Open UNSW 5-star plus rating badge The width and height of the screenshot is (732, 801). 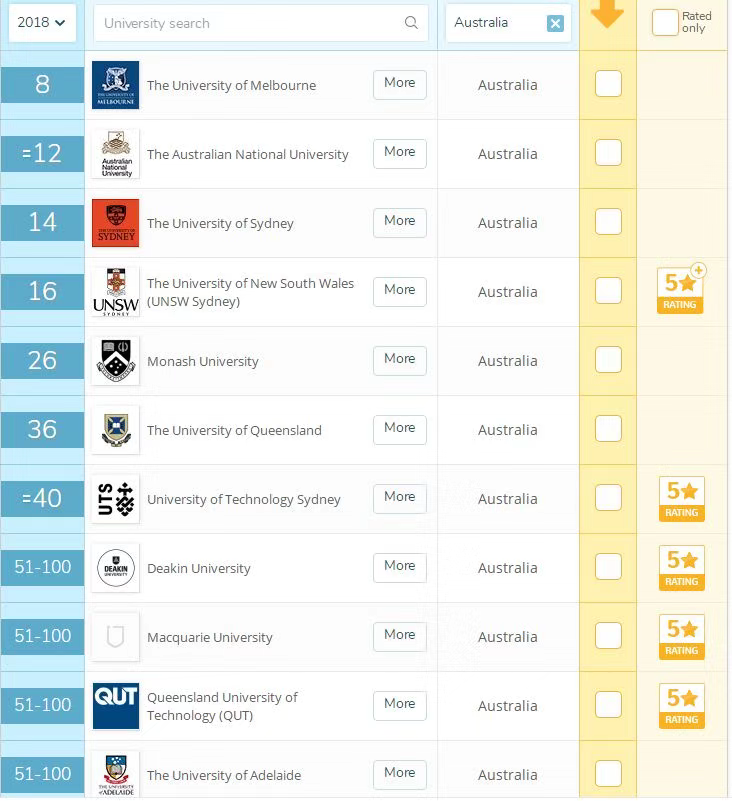pyautogui.click(x=681, y=291)
